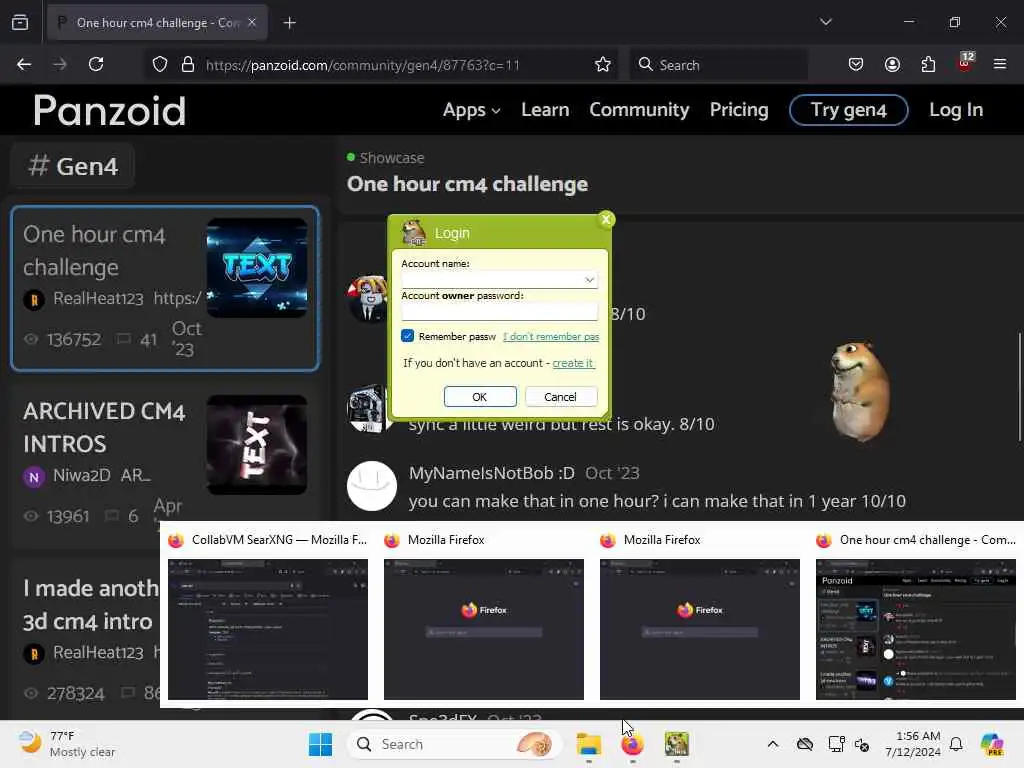Viewport: 1024px width, 768px height.
Task: Click the Firefox Search box
Action: click(x=718, y=65)
